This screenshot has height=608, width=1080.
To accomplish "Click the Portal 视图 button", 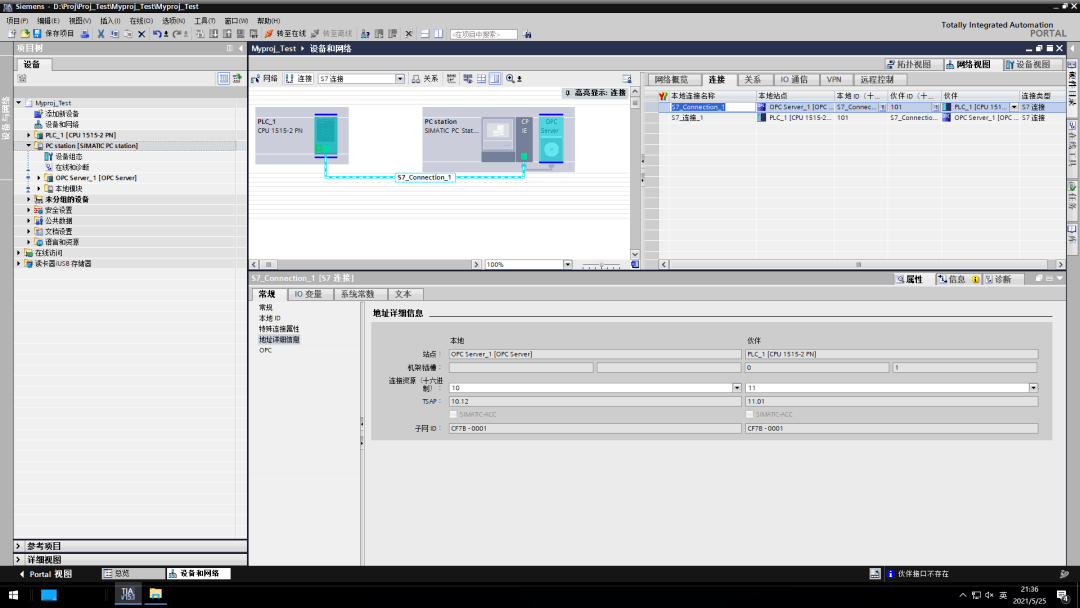I will point(45,574).
